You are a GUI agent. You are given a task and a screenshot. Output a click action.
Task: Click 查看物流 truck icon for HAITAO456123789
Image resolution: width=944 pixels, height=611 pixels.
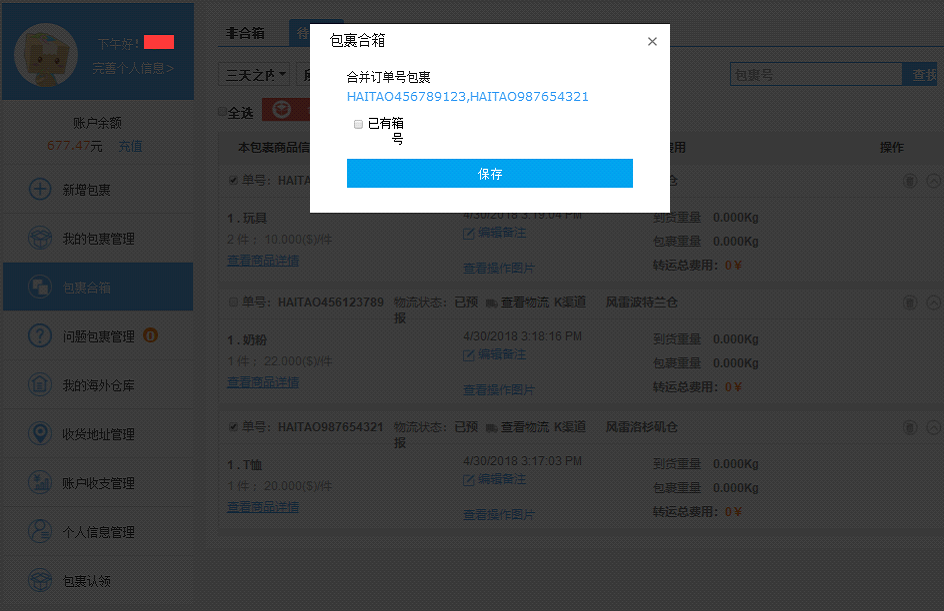pos(492,303)
